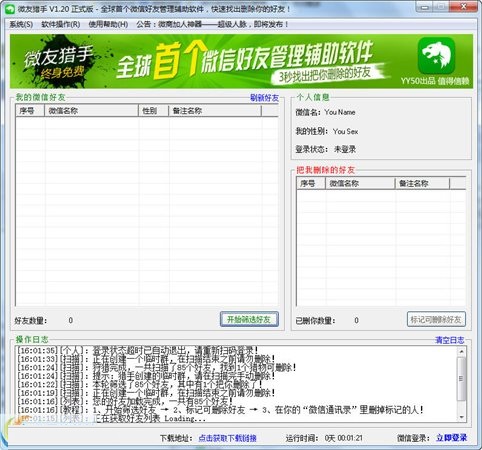Click the 公告 announcement text in menu bar
Viewport: 482px width, 450px height.
(212, 24)
